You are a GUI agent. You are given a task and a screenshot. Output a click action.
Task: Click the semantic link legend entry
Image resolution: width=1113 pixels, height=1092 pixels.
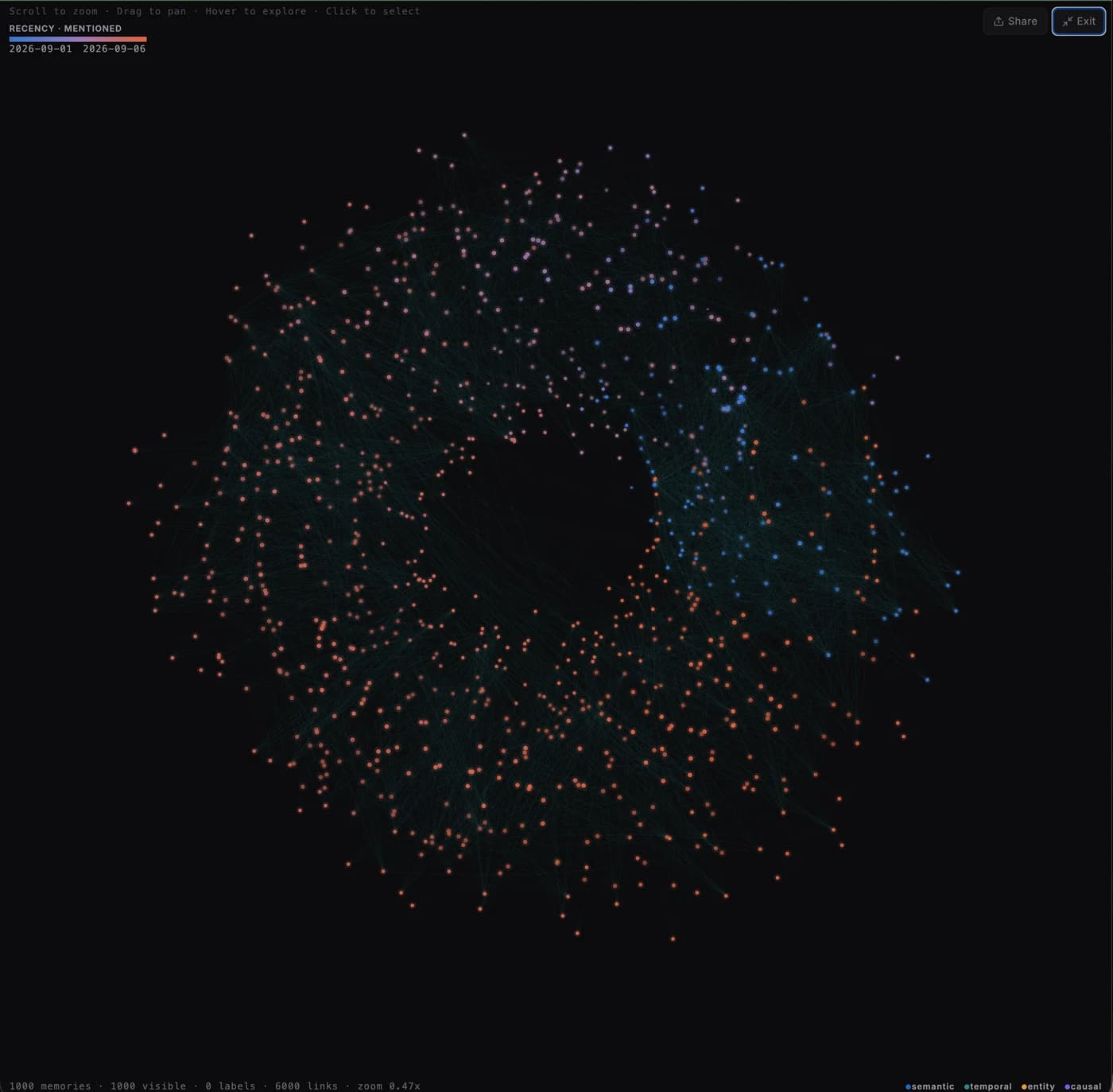930,1086
